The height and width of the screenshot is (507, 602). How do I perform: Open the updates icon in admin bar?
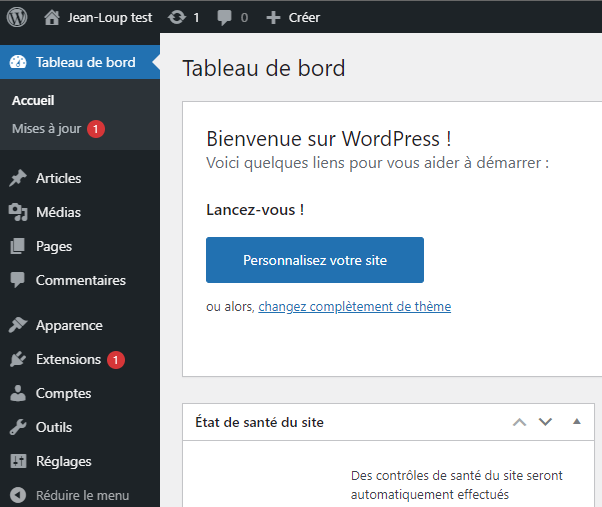177,18
